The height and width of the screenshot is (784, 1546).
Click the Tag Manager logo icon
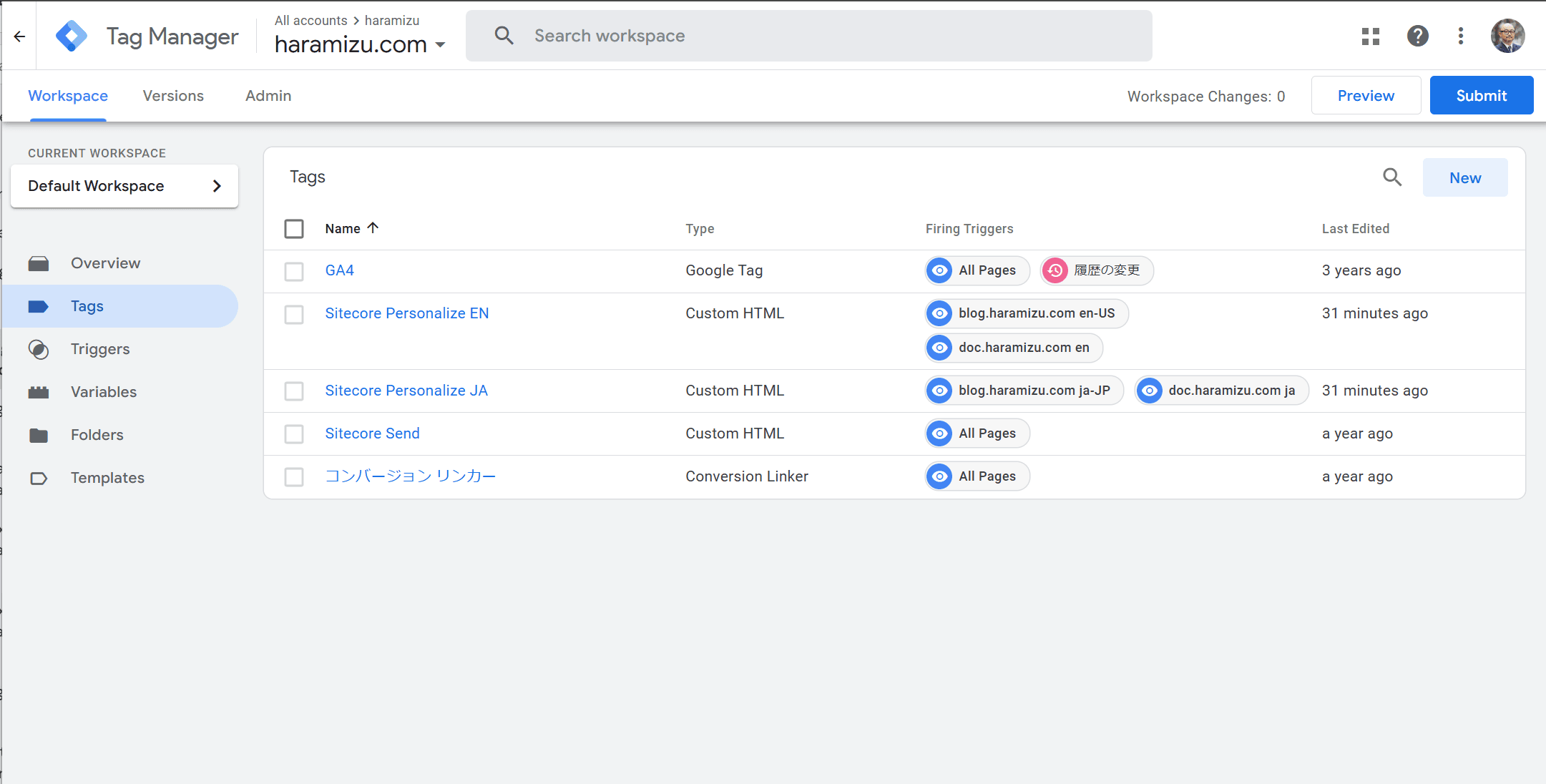pyautogui.click(x=72, y=36)
